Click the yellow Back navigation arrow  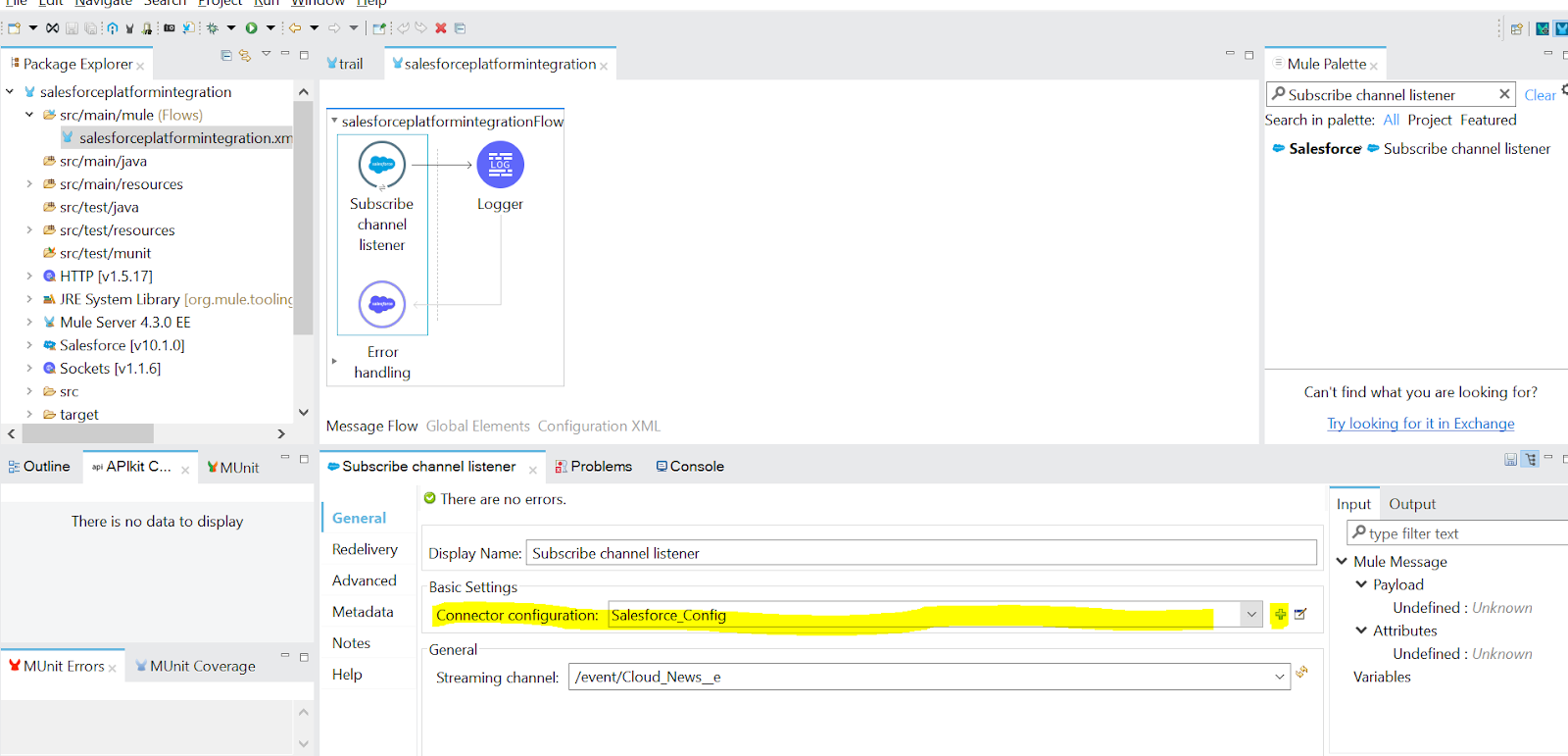coord(294,28)
